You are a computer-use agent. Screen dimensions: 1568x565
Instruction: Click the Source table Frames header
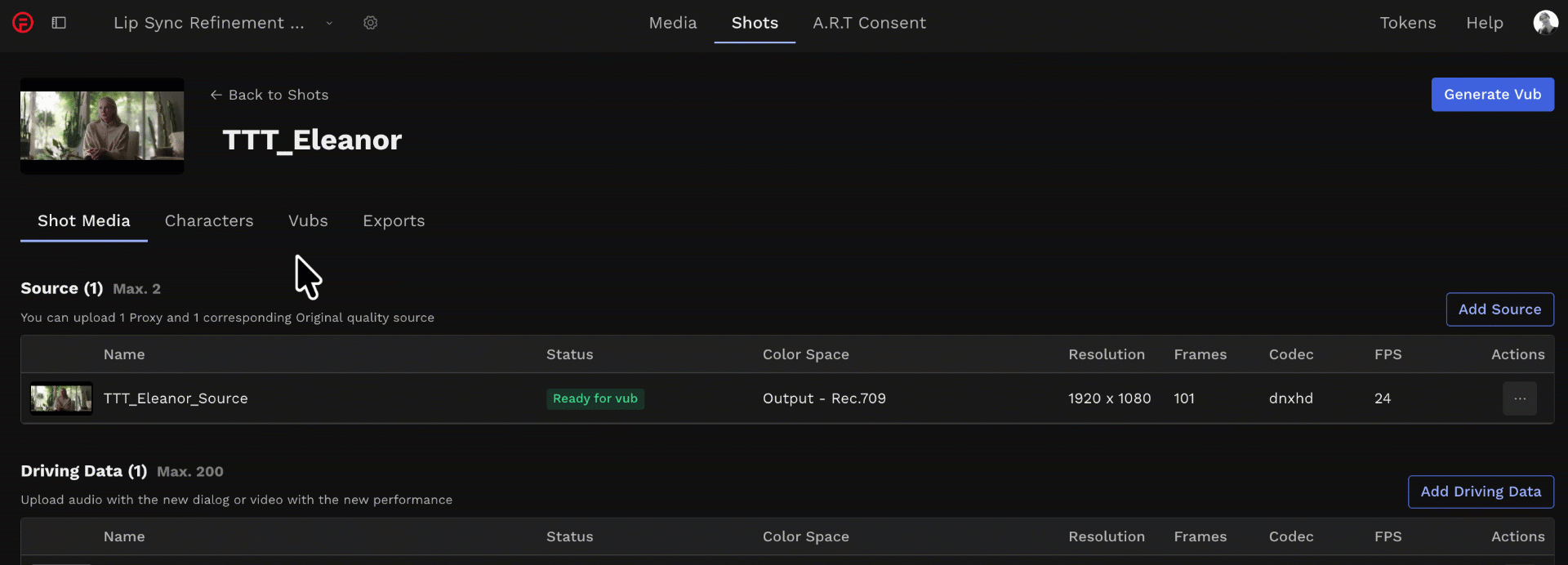point(1200,354)
